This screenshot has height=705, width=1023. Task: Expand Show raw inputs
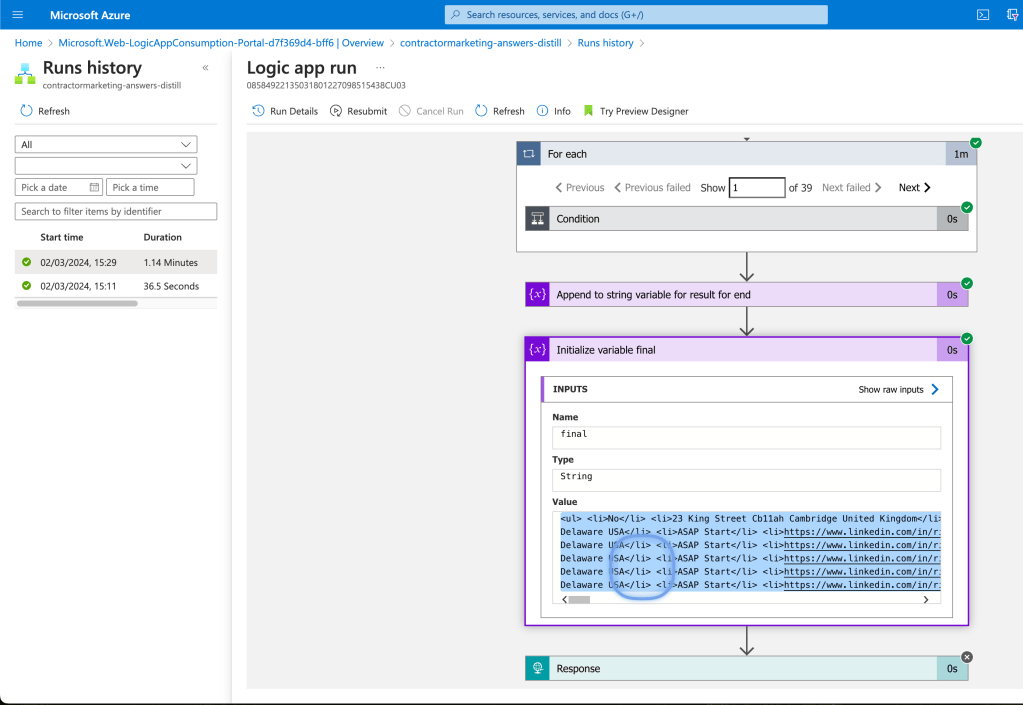tap(898, 389)
